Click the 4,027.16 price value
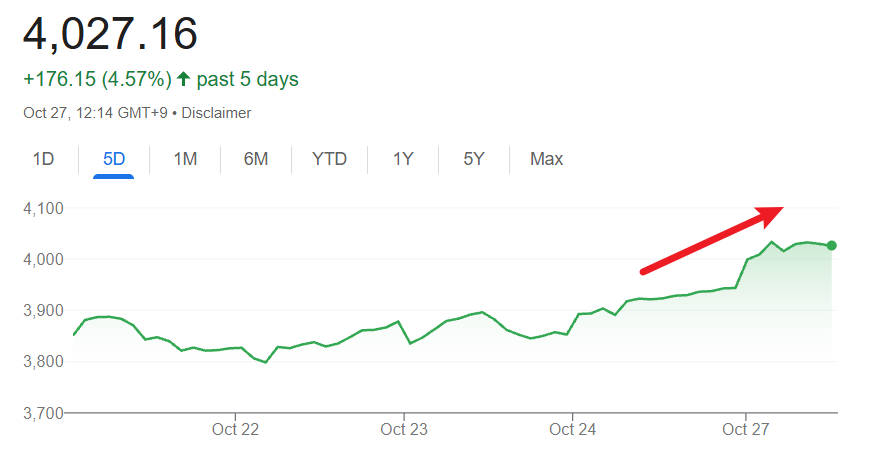This screenshot has width=882, height=456. pos(111,34)
